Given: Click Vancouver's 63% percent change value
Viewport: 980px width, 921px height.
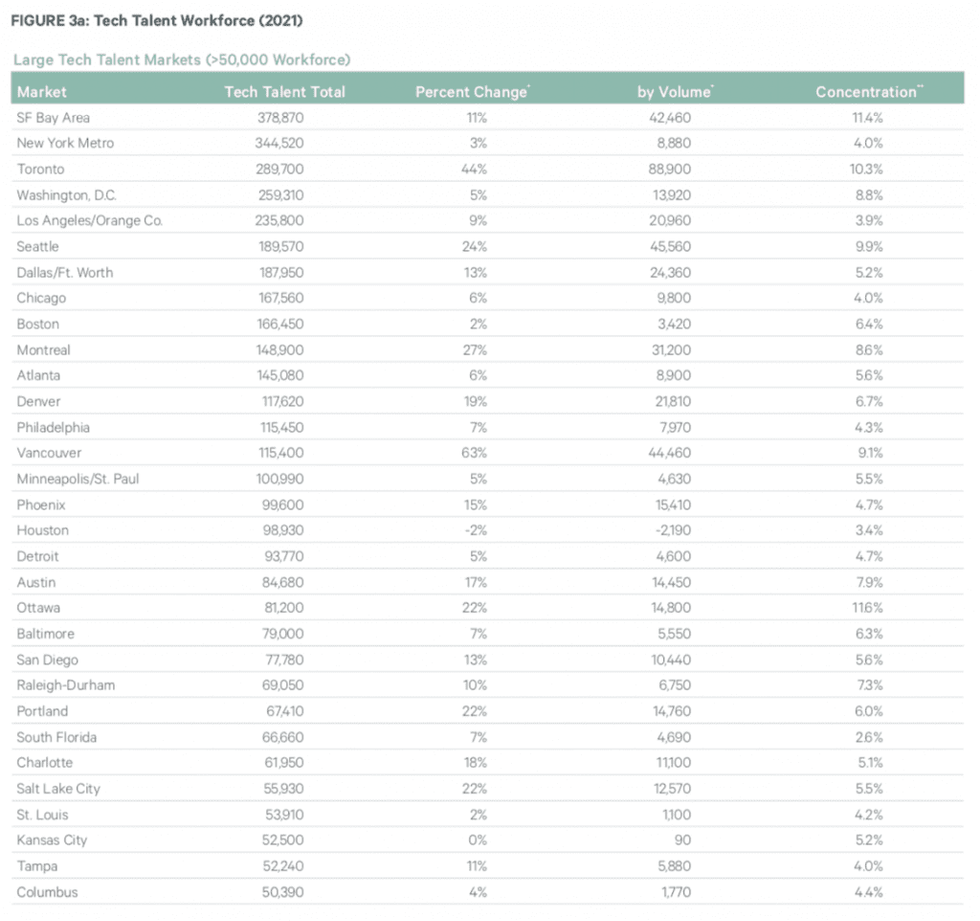Looking at the screenshot, I should click(474, 453).
